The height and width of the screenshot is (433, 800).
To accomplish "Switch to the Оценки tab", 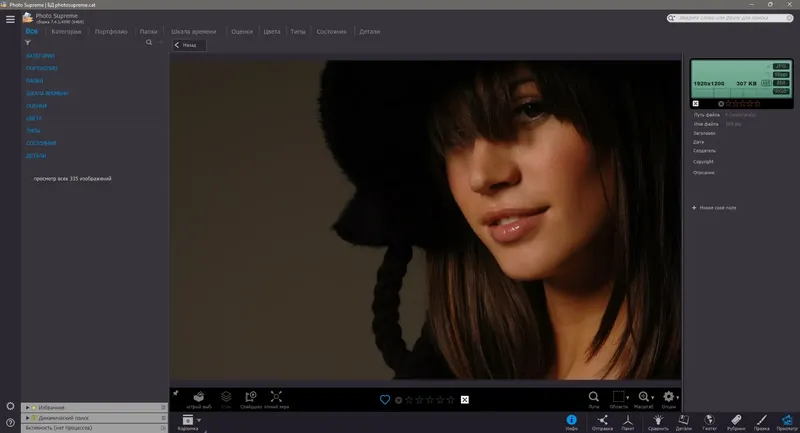I will 242,32.
